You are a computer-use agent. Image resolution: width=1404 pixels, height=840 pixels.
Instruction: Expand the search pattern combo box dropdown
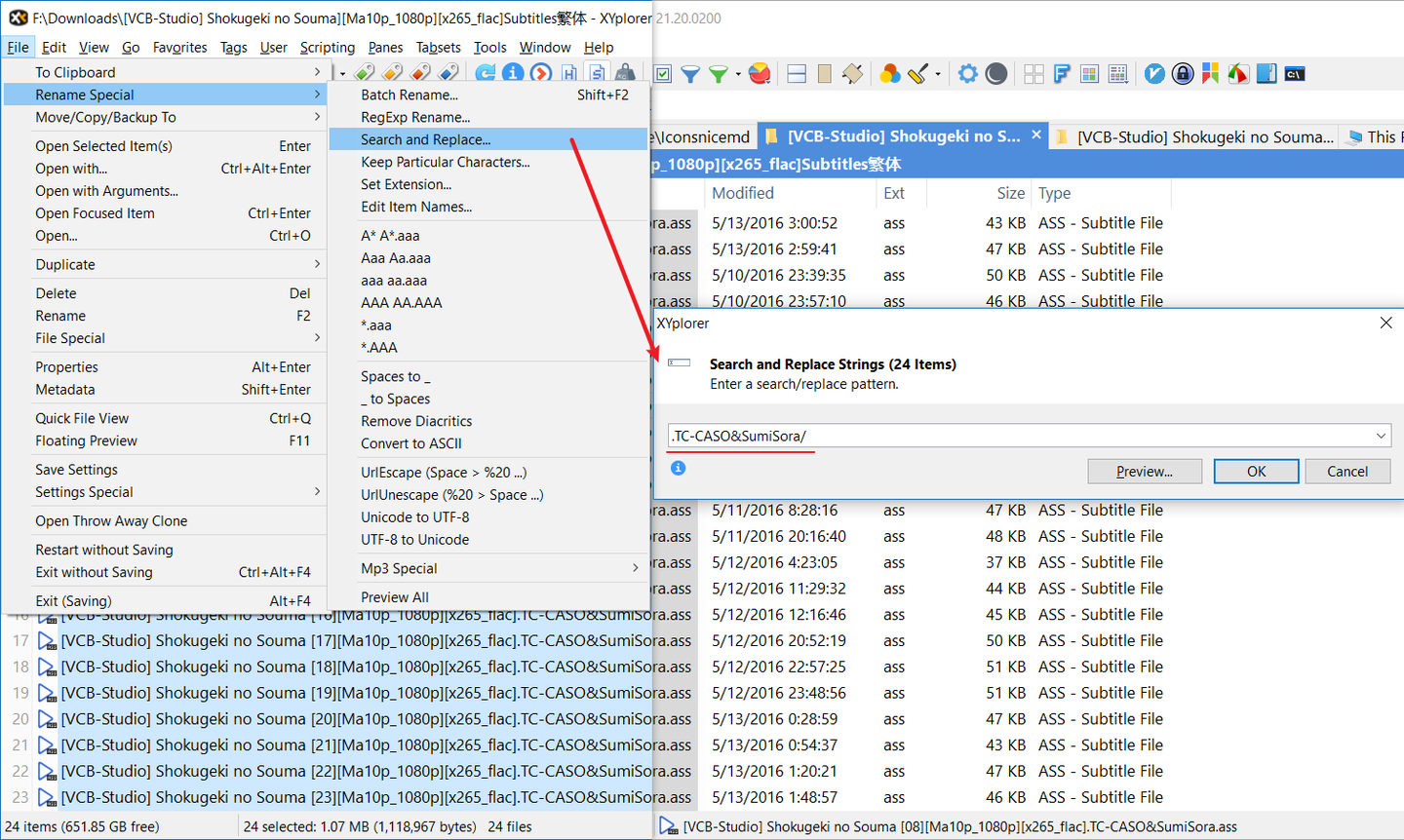coord(1381,436)
